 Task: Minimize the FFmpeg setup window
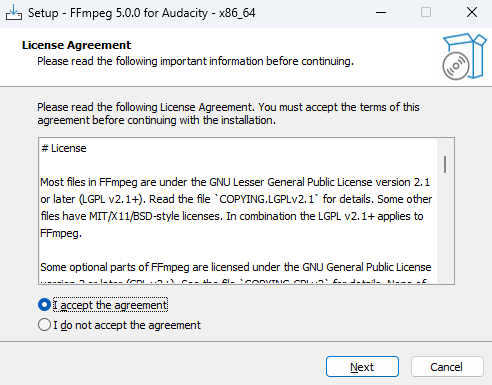[381, 13]
